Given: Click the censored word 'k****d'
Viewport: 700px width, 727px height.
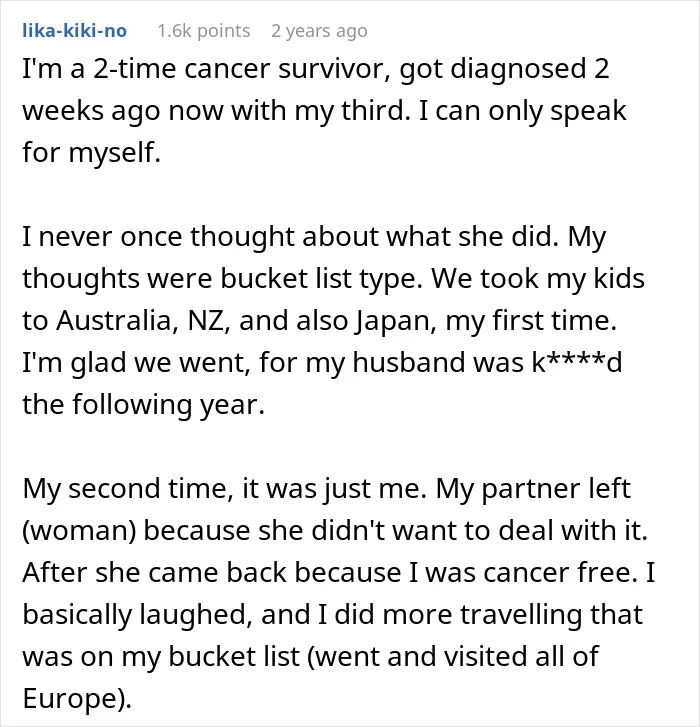Looking at the screenshot, I should pyautogui.click(x=577, y=362).
